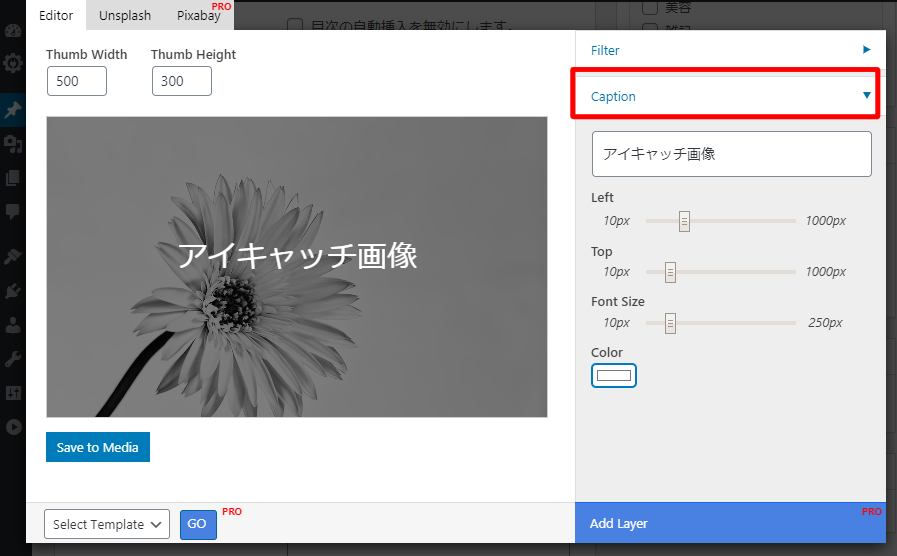Image resolution: width=897 pixels, height=556 pixels.
Task: Click the GO button
Action: 198,524
